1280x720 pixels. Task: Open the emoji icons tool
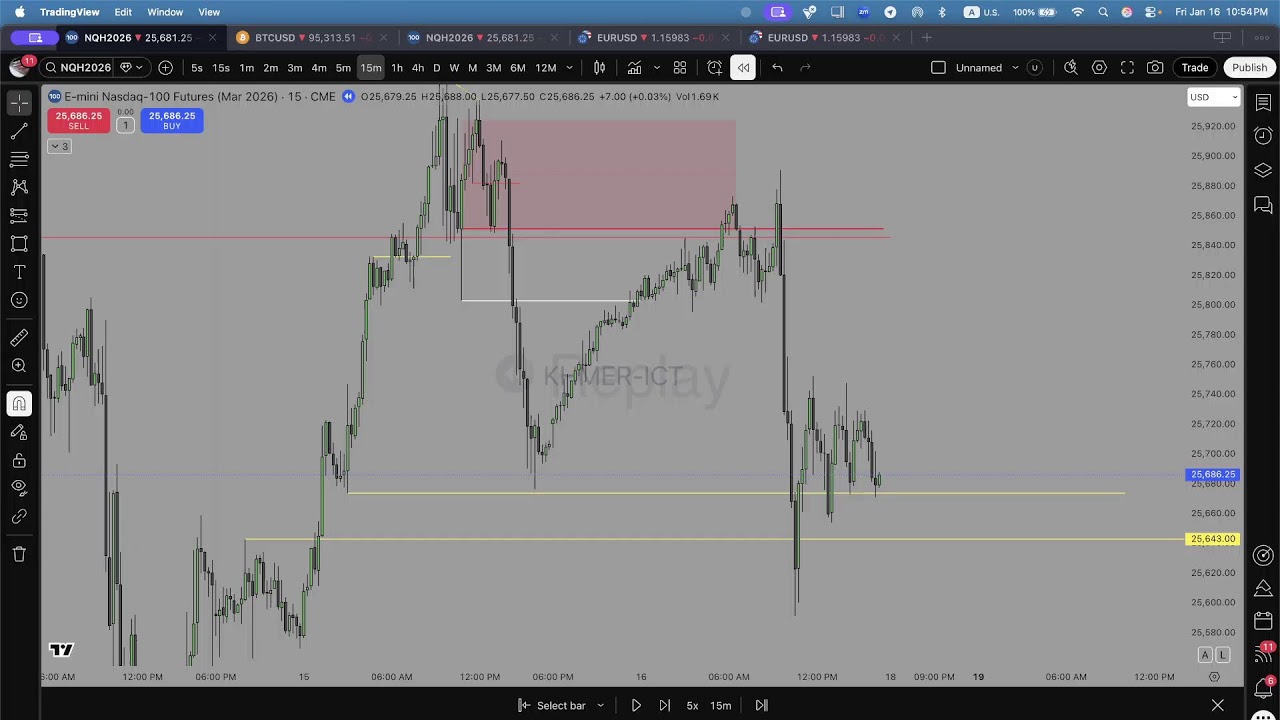click(x=19, y=300)
